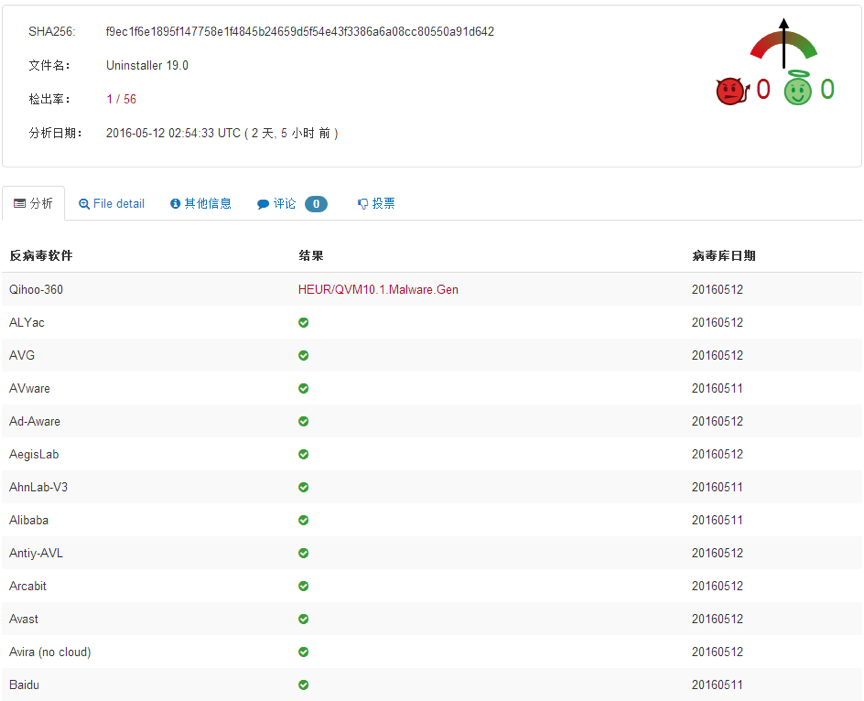
Task: Click the info icon beside 其他信息
Action: tap(175, 204)
